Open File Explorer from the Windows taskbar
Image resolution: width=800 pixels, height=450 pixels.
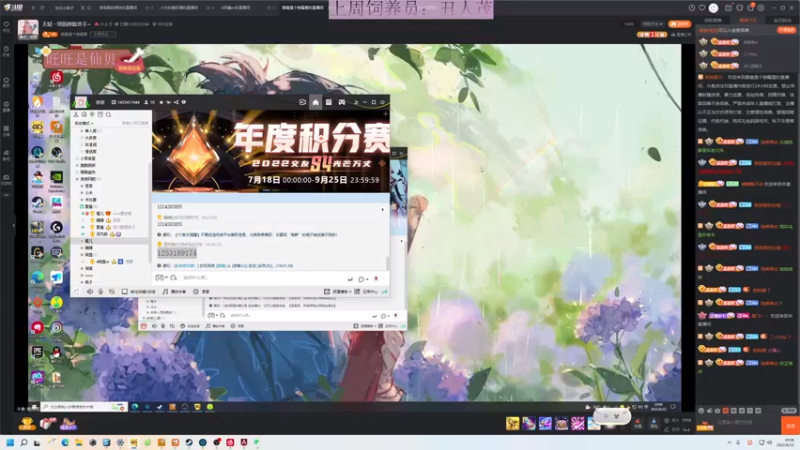pyautogui.click(x=79, y=442)
